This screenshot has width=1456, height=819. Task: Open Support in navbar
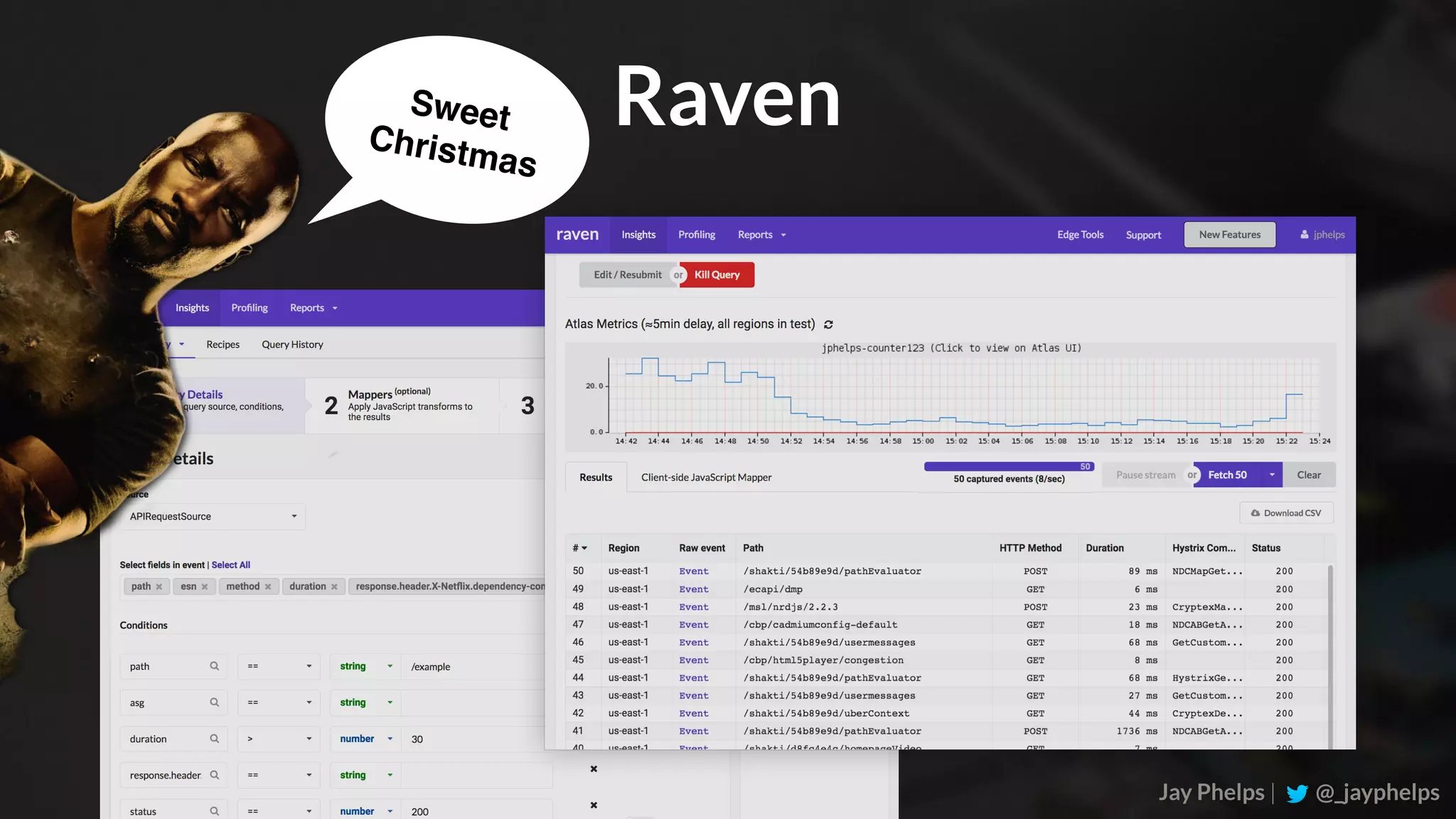1143,235
